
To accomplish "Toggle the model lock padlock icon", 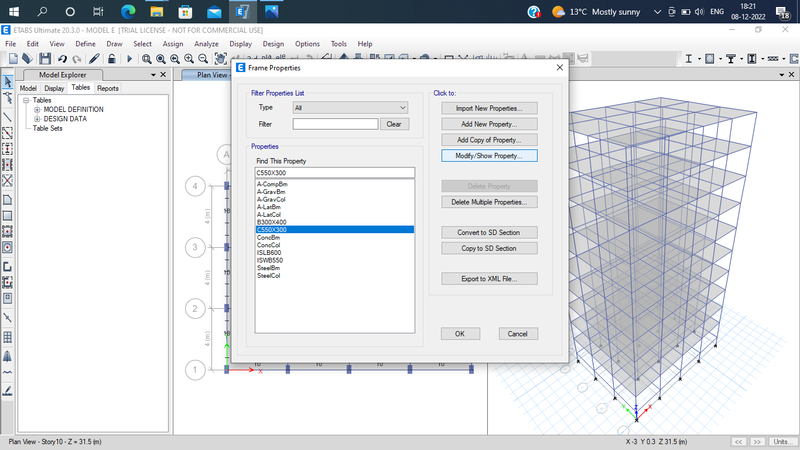I will 111,59.
